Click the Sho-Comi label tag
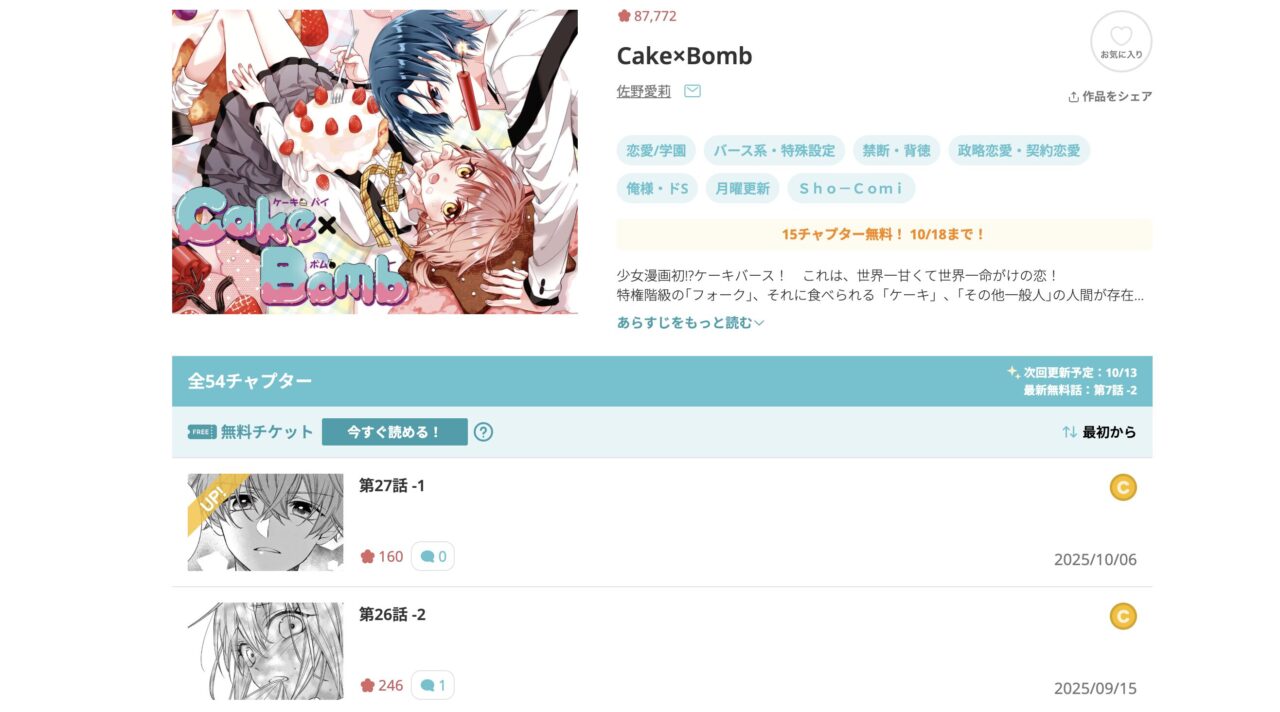 [851, 188]
